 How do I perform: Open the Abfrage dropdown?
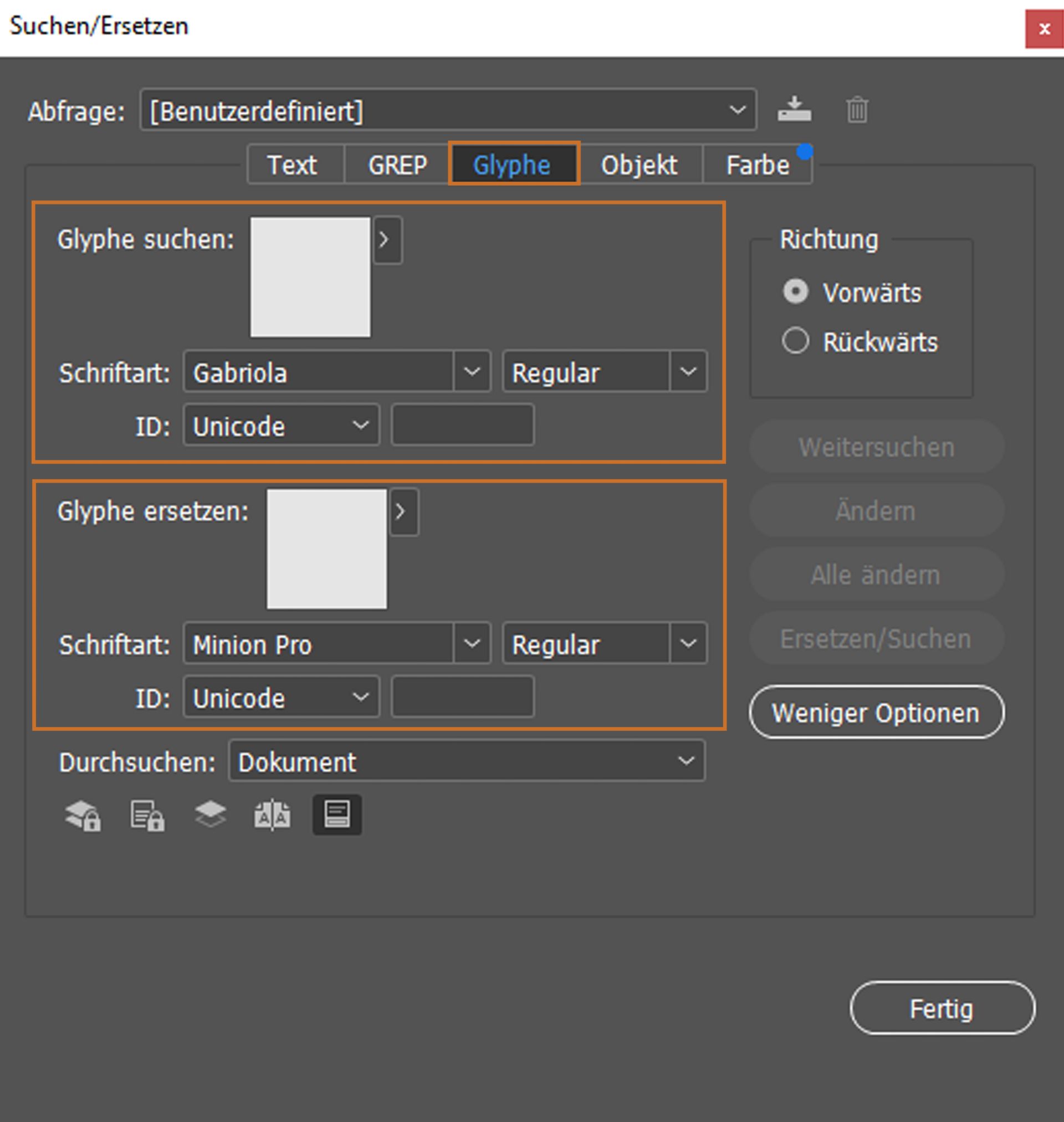(x=448, y=110)
